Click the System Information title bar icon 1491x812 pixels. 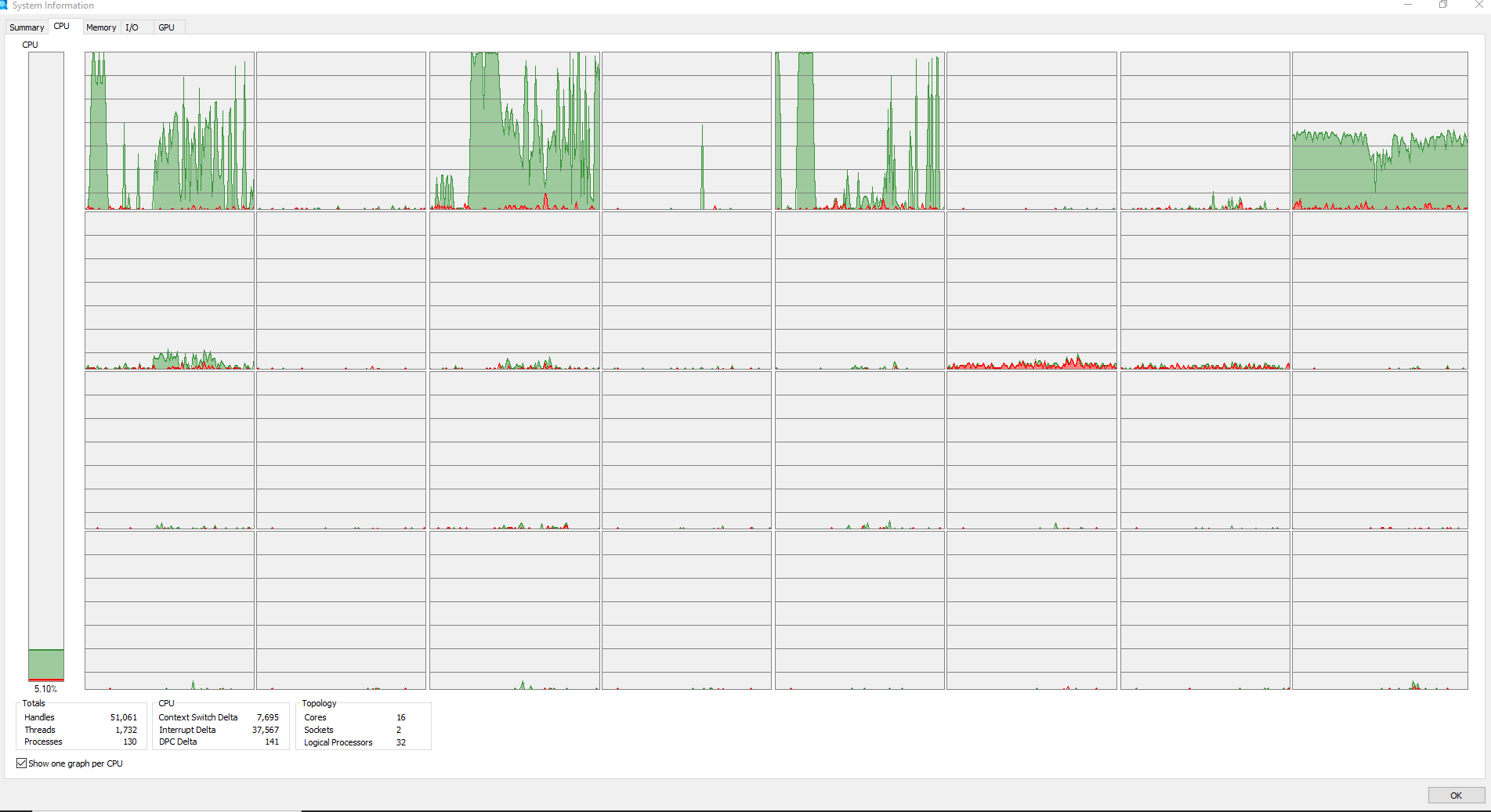[4, 5]
